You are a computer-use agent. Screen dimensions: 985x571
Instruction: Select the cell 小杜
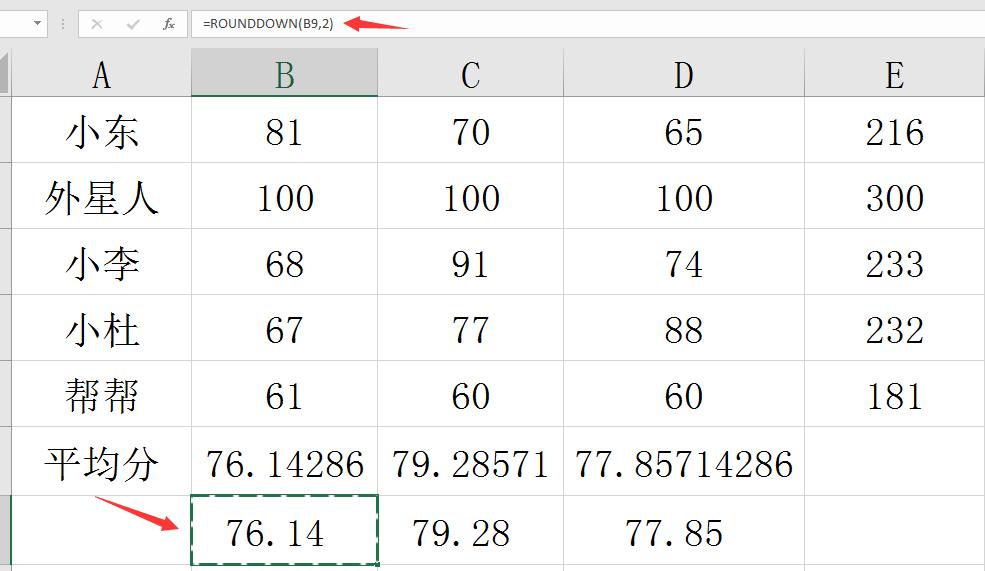click(101, 328)
